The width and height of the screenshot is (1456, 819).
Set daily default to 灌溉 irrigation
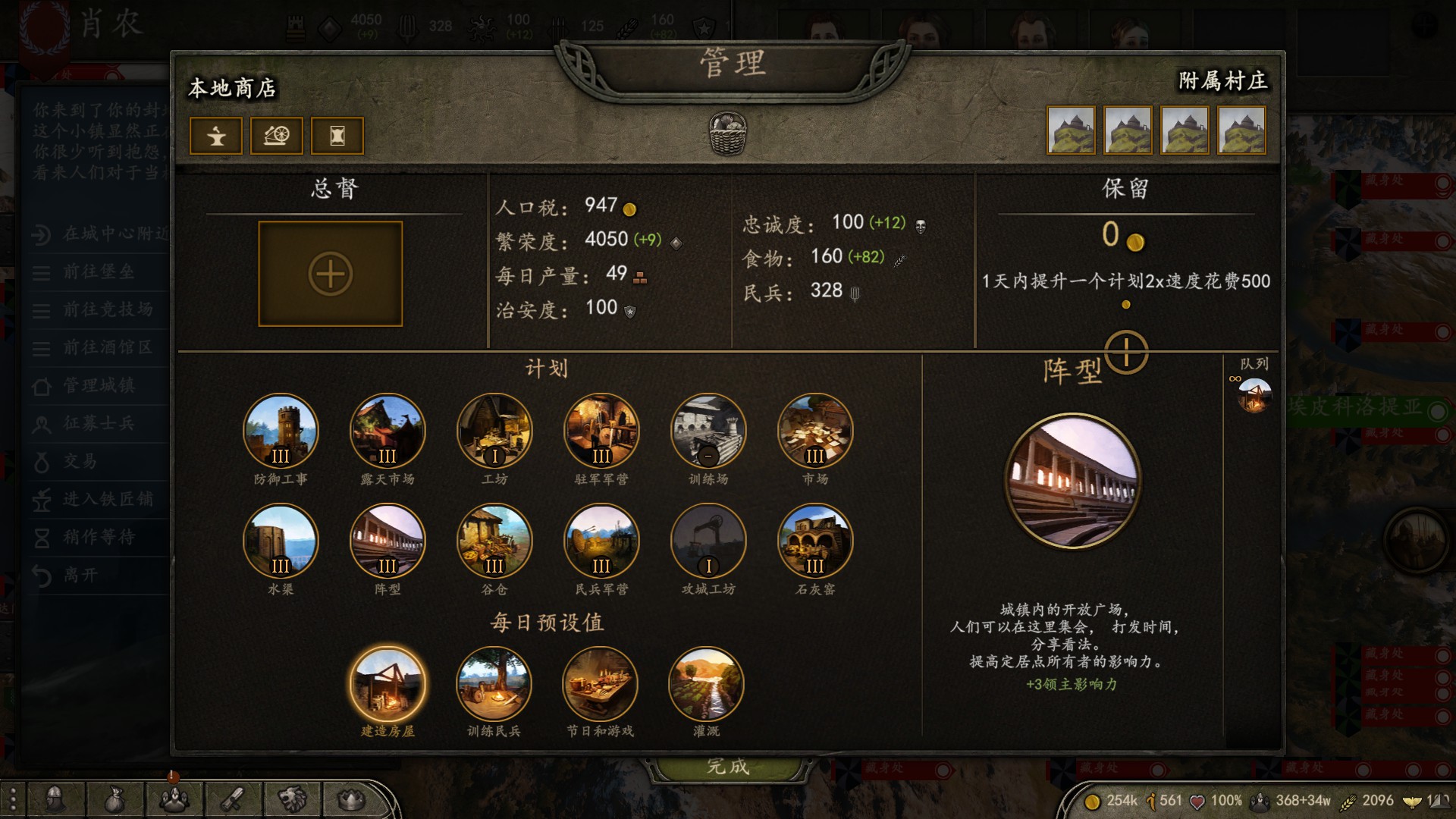706,684
